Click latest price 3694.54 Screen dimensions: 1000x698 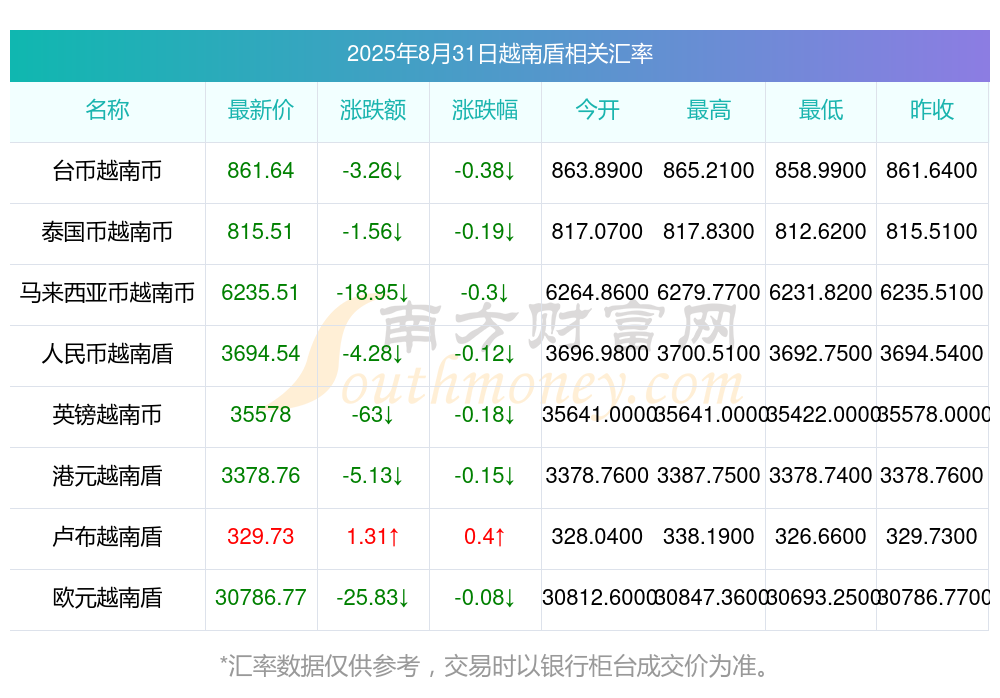(260, 353)
